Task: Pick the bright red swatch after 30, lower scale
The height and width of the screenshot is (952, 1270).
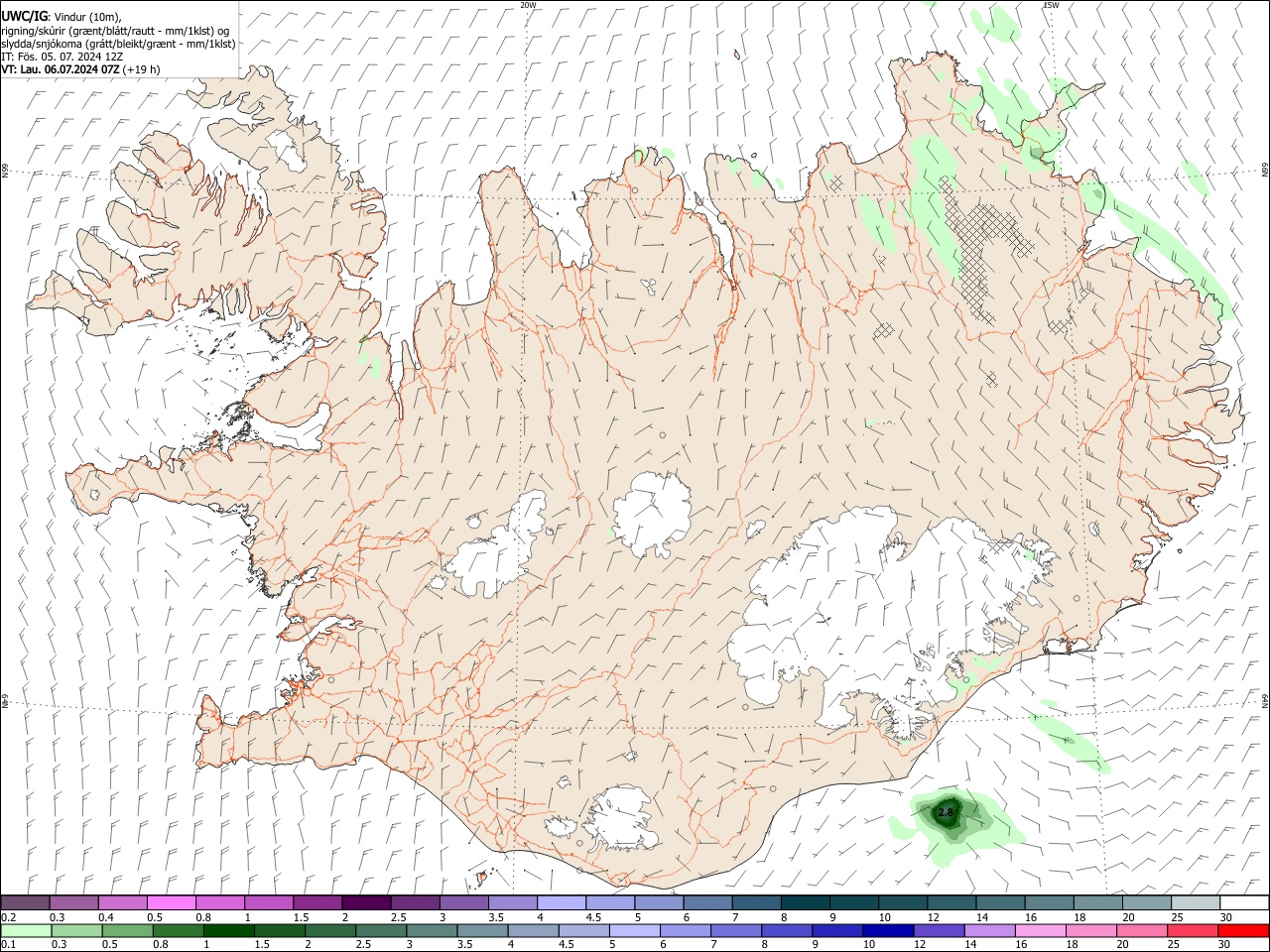Action: pos(1242,930)
